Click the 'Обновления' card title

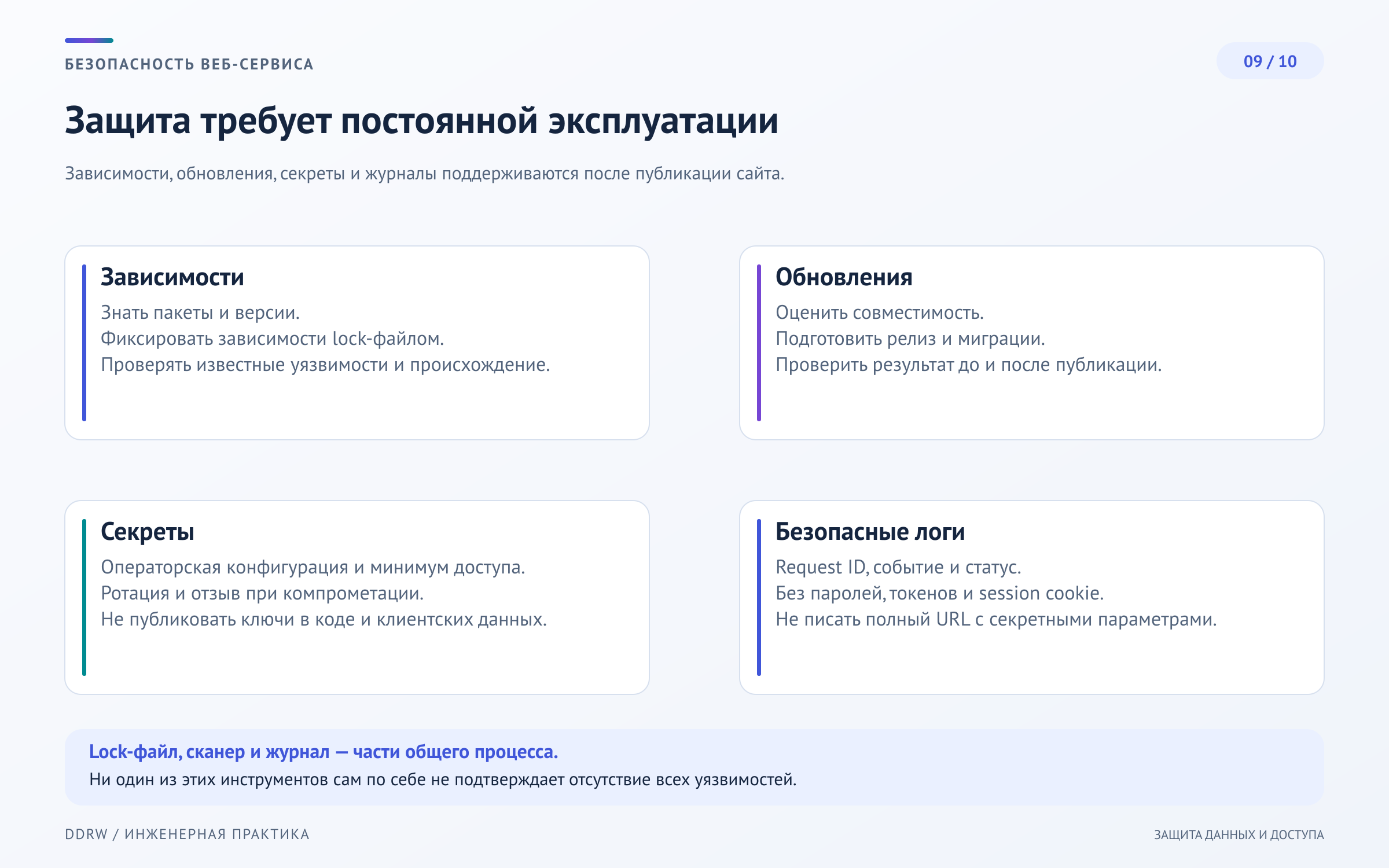click(x=844, y=277)
